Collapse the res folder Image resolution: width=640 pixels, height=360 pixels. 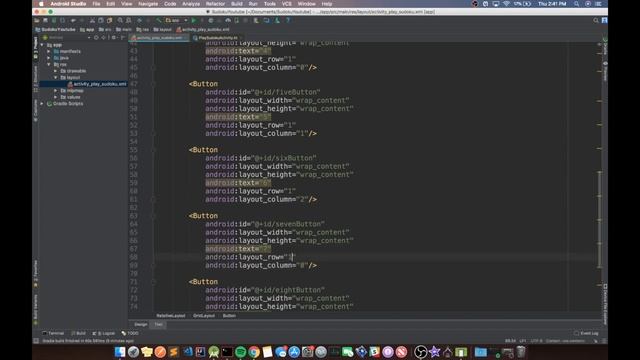click(49, 64)
